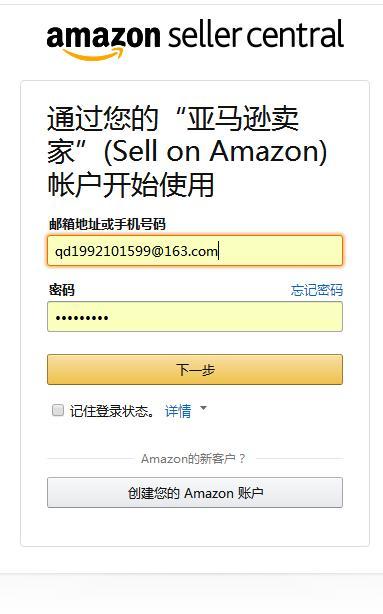The image size is (383, 614).
Task: Click 创建您的 Amazon 账户 button
Action: tap(195, 493)
